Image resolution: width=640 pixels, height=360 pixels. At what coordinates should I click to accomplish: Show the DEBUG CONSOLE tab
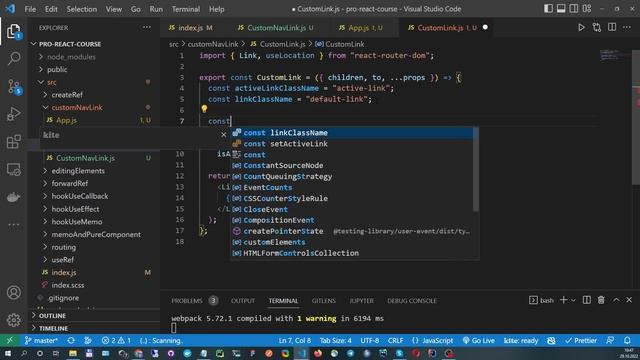[x=412, y=301]
